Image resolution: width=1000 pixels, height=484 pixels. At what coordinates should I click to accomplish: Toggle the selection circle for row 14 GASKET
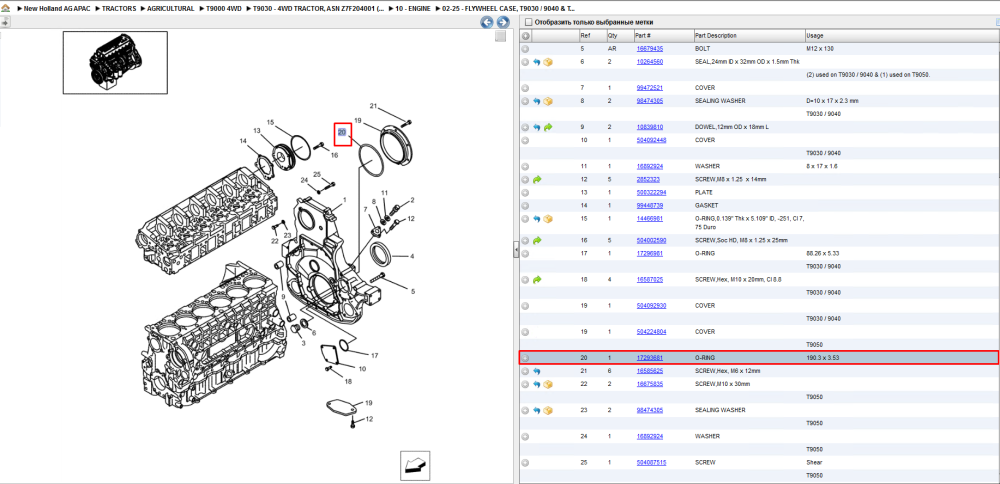click(526, 205)
